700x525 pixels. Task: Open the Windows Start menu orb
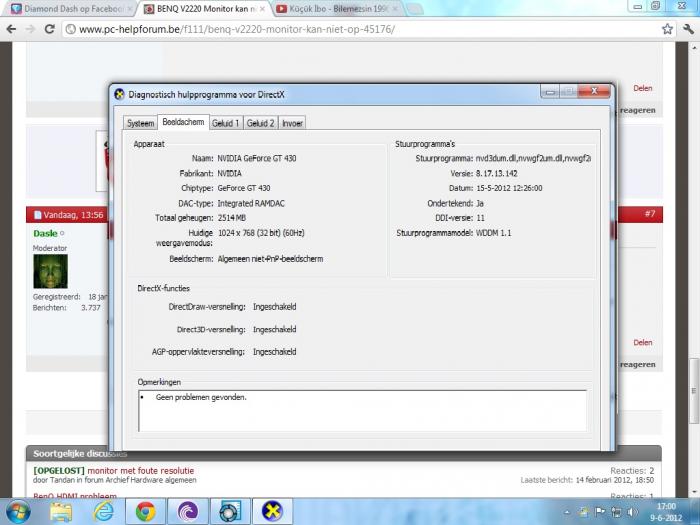(18, 512)
